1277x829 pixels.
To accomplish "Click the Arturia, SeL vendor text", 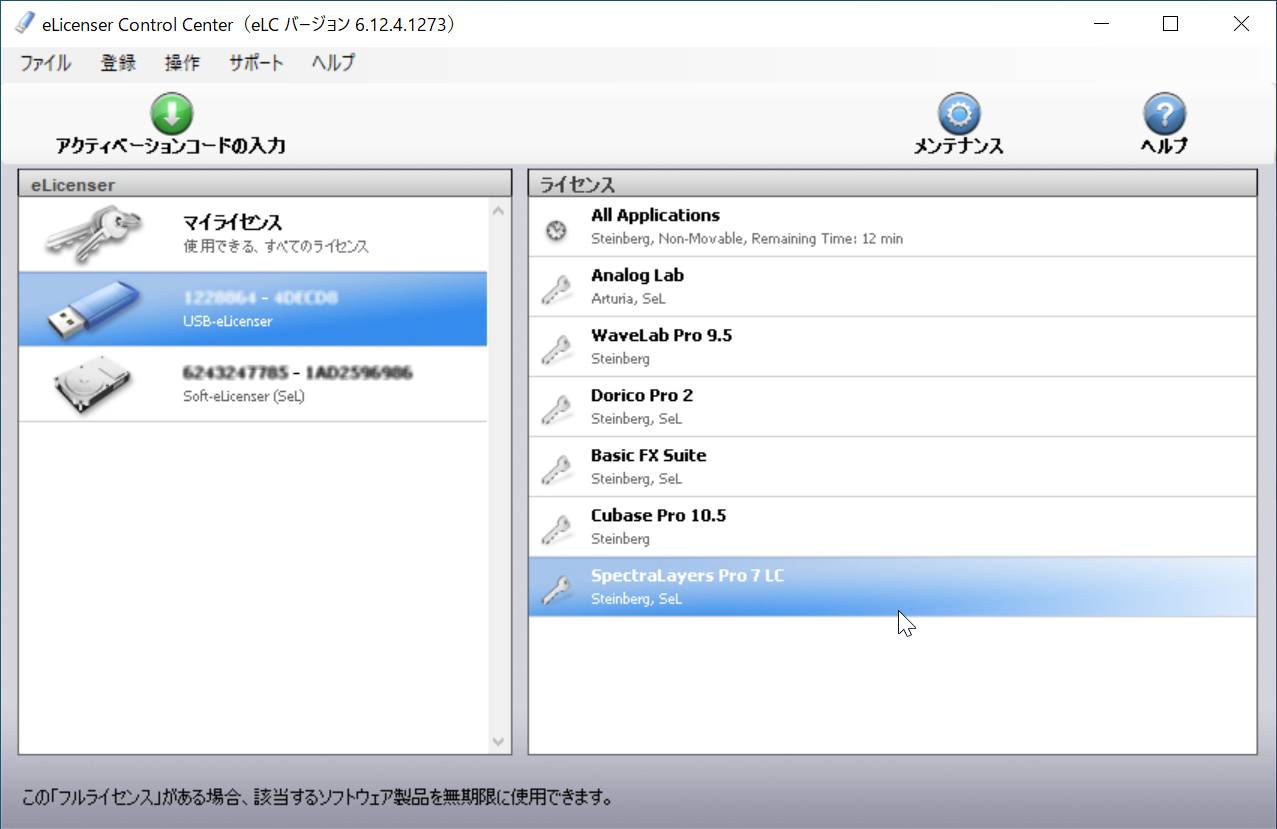I will pos(628,299).
